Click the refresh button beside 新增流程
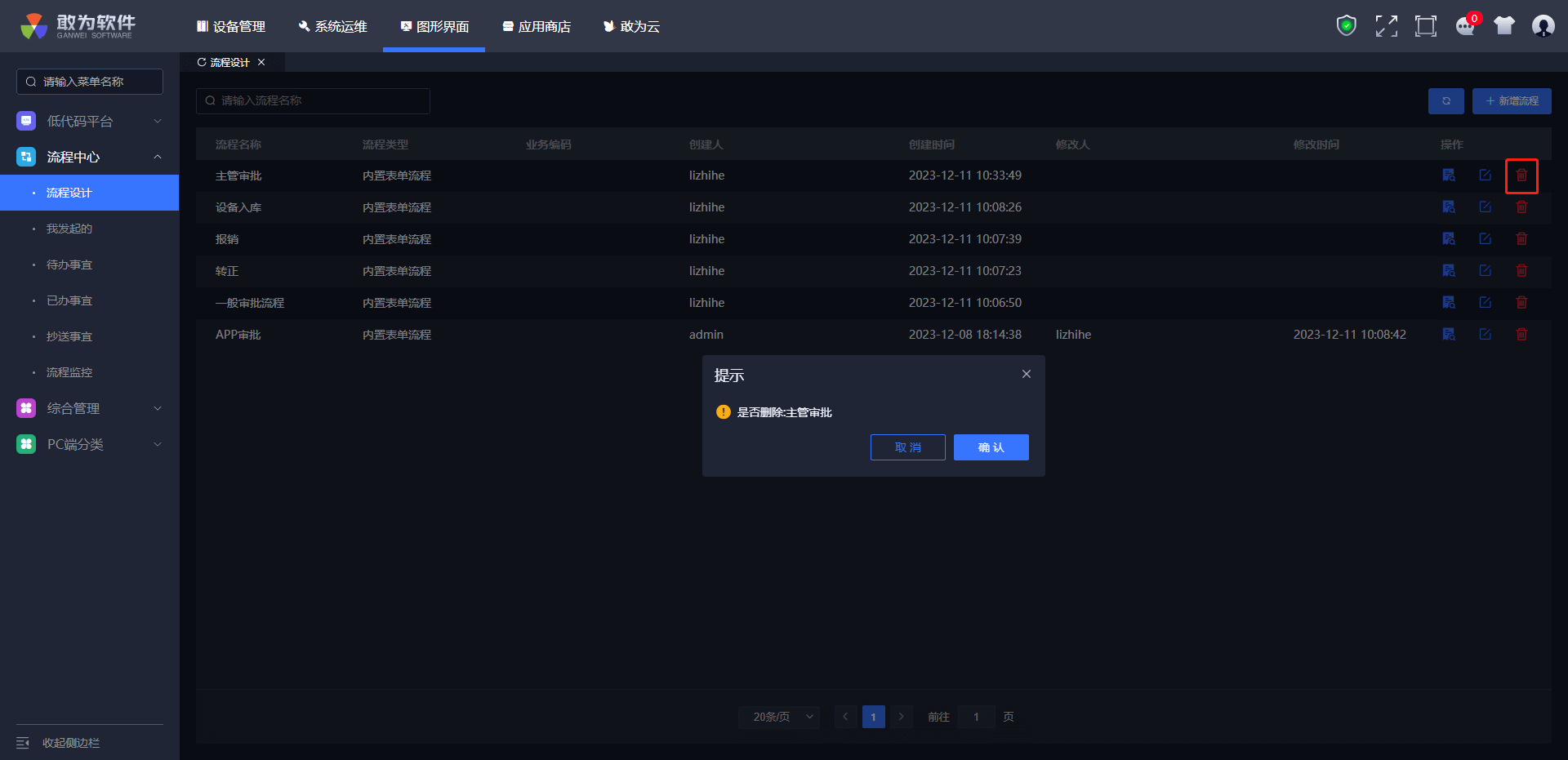 pos(1445,101)
